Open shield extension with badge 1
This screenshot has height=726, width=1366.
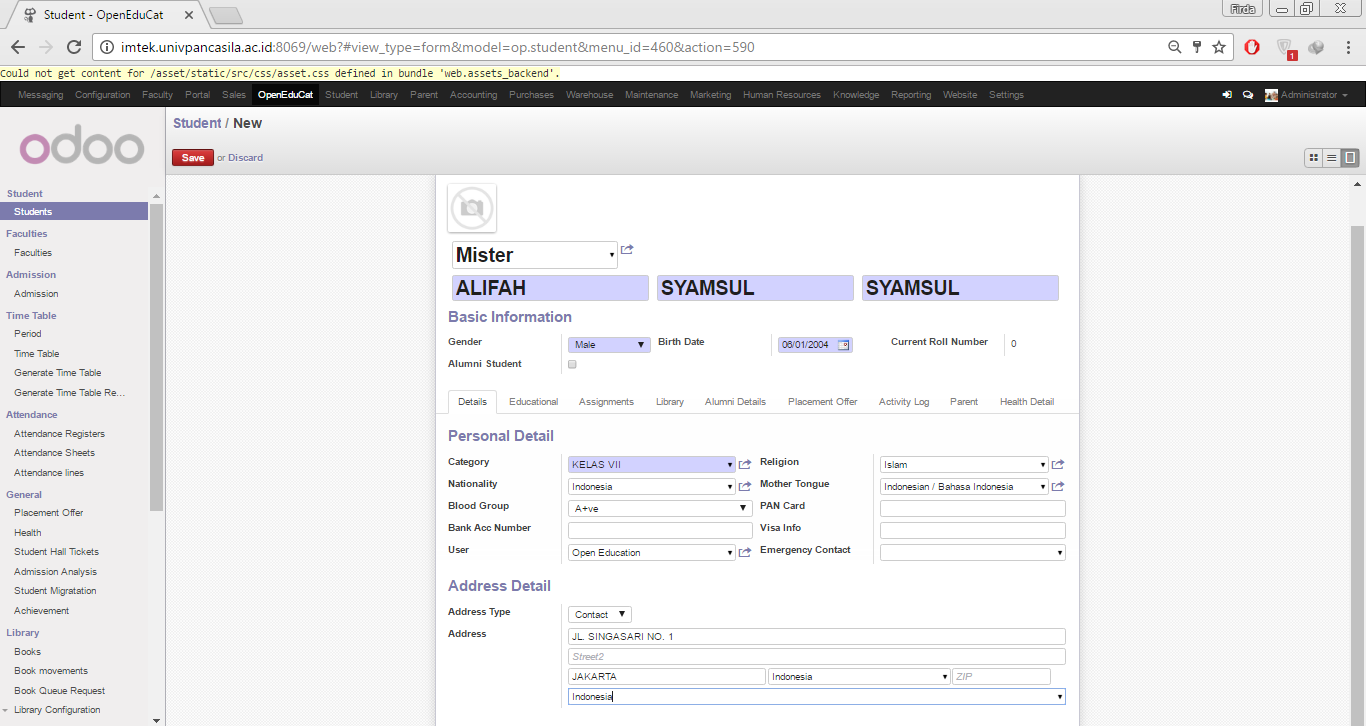[1286, 48]
